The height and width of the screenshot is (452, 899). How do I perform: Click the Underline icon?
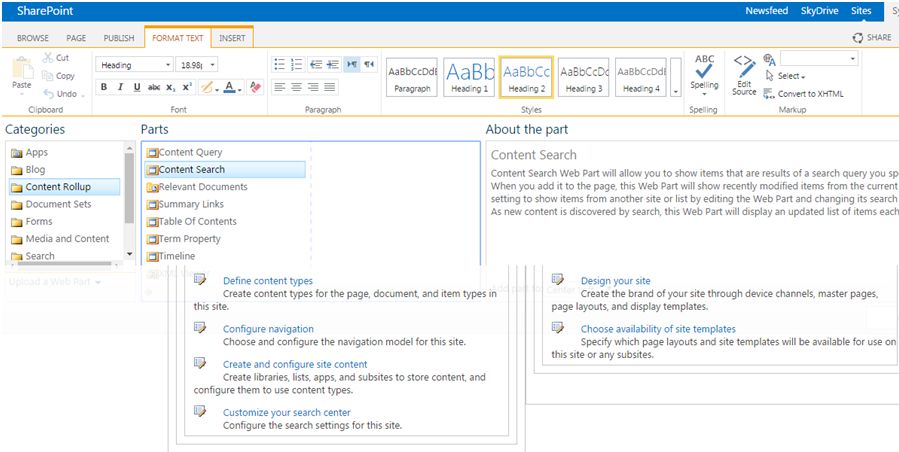[x=137, y=88]
